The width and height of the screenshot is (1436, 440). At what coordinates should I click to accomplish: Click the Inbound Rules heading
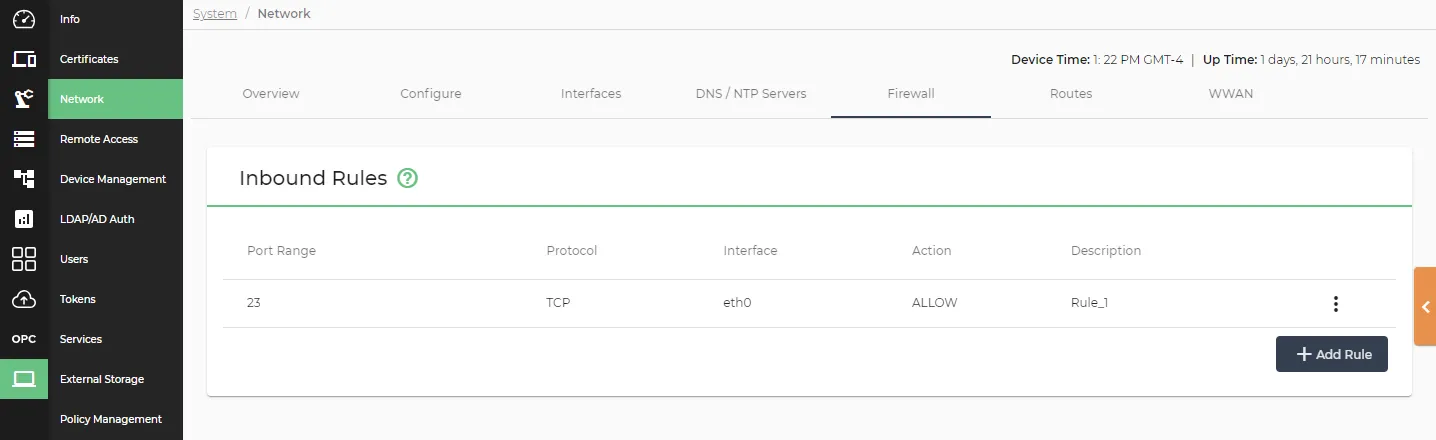point(313,178)
